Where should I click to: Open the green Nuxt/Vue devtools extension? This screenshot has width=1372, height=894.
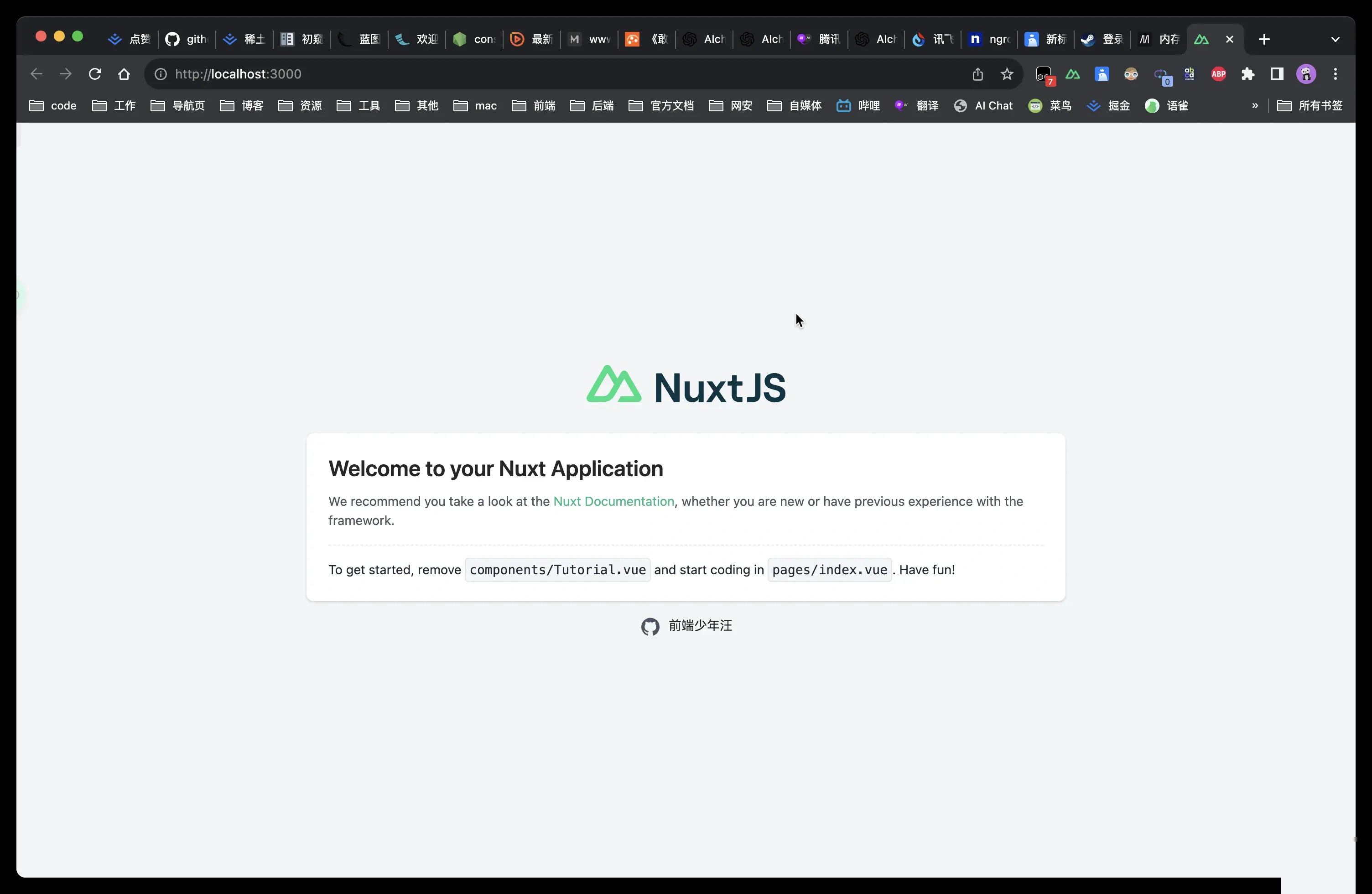pyautogui.click(x=1073, y=74)
